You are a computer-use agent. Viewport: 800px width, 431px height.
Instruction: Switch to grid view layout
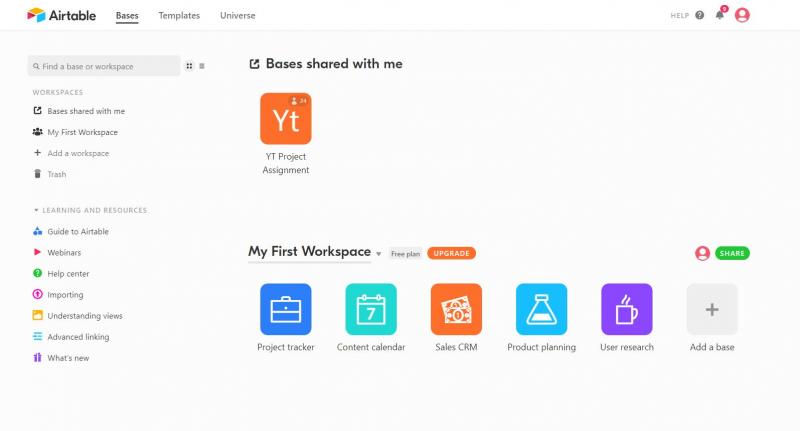[189, 66]
